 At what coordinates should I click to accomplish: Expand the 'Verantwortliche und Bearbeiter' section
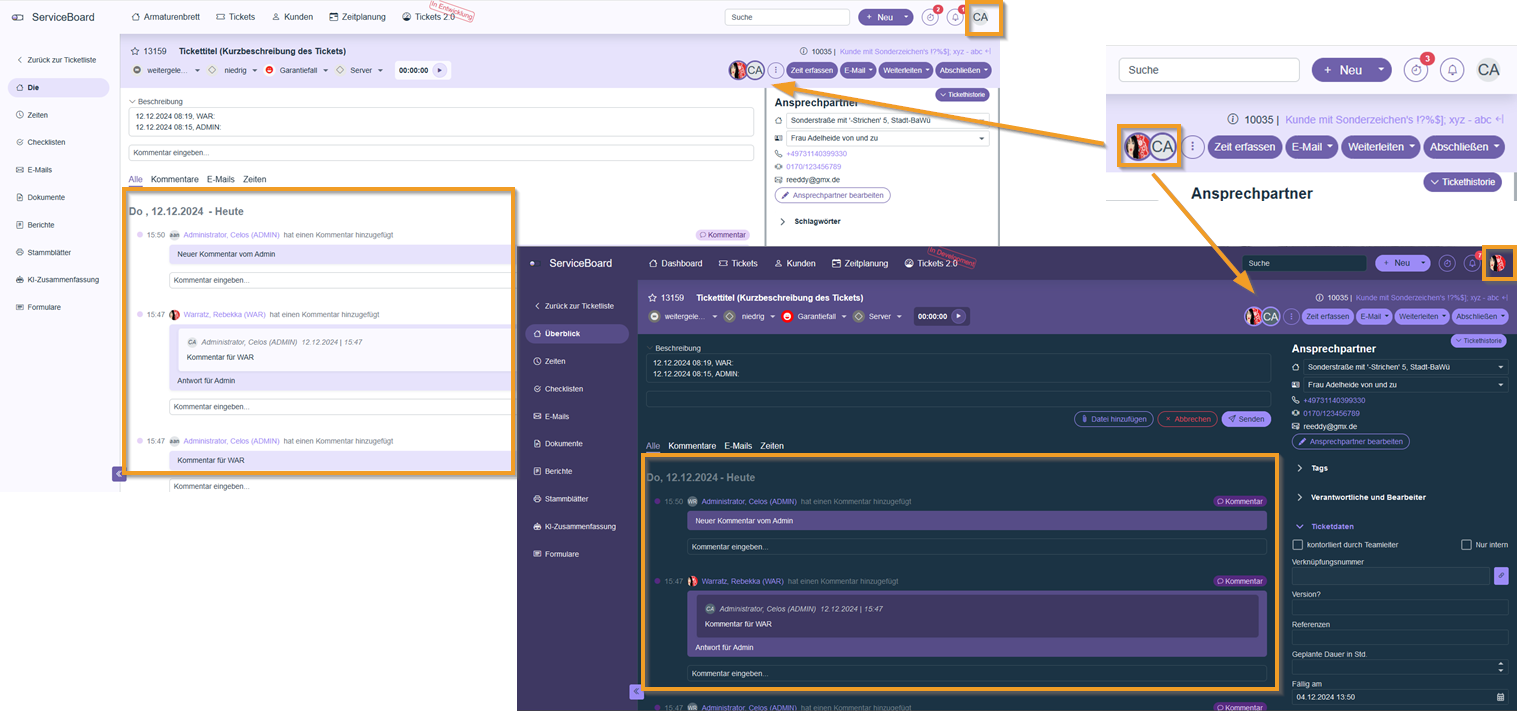(x=1300, y=497)
